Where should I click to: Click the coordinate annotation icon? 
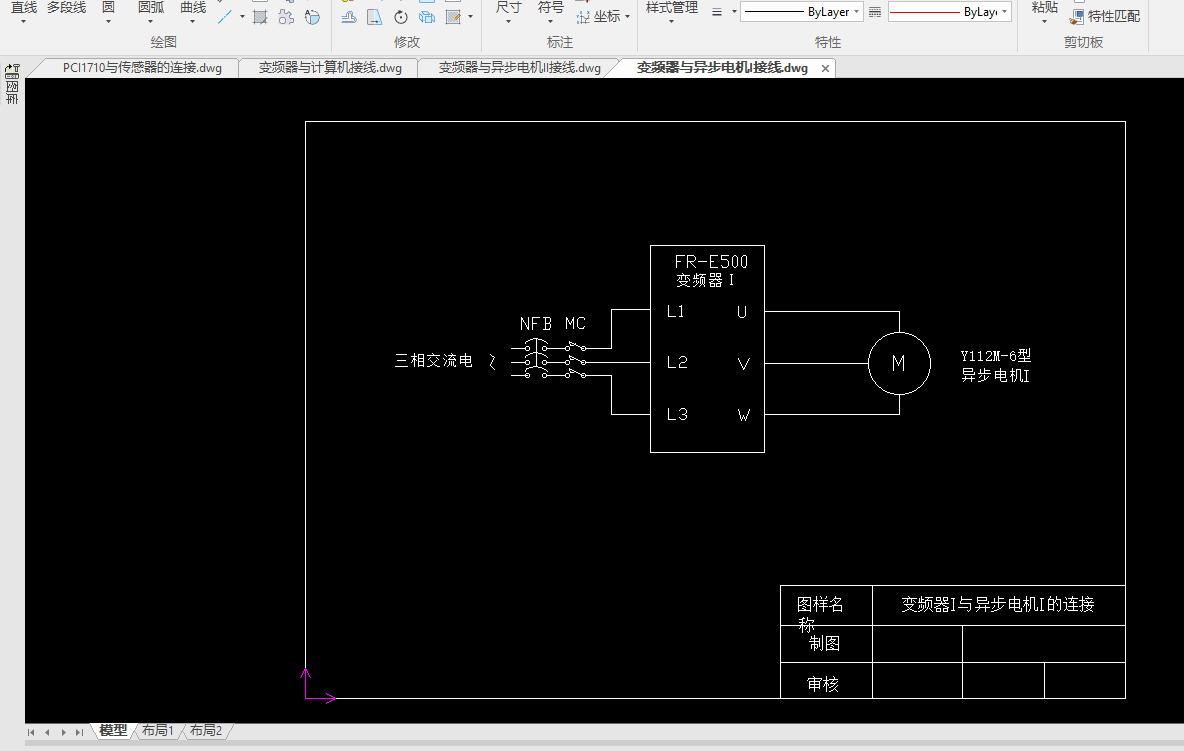pyautogui.click(x=583, y=17)
